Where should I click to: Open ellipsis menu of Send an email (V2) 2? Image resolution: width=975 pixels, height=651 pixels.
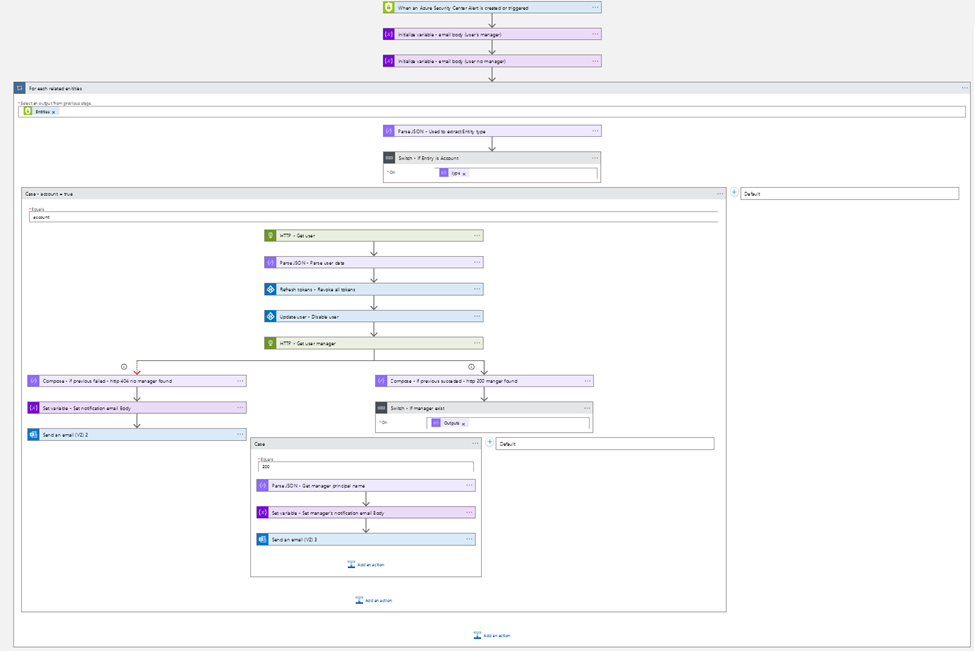point(240,434)
